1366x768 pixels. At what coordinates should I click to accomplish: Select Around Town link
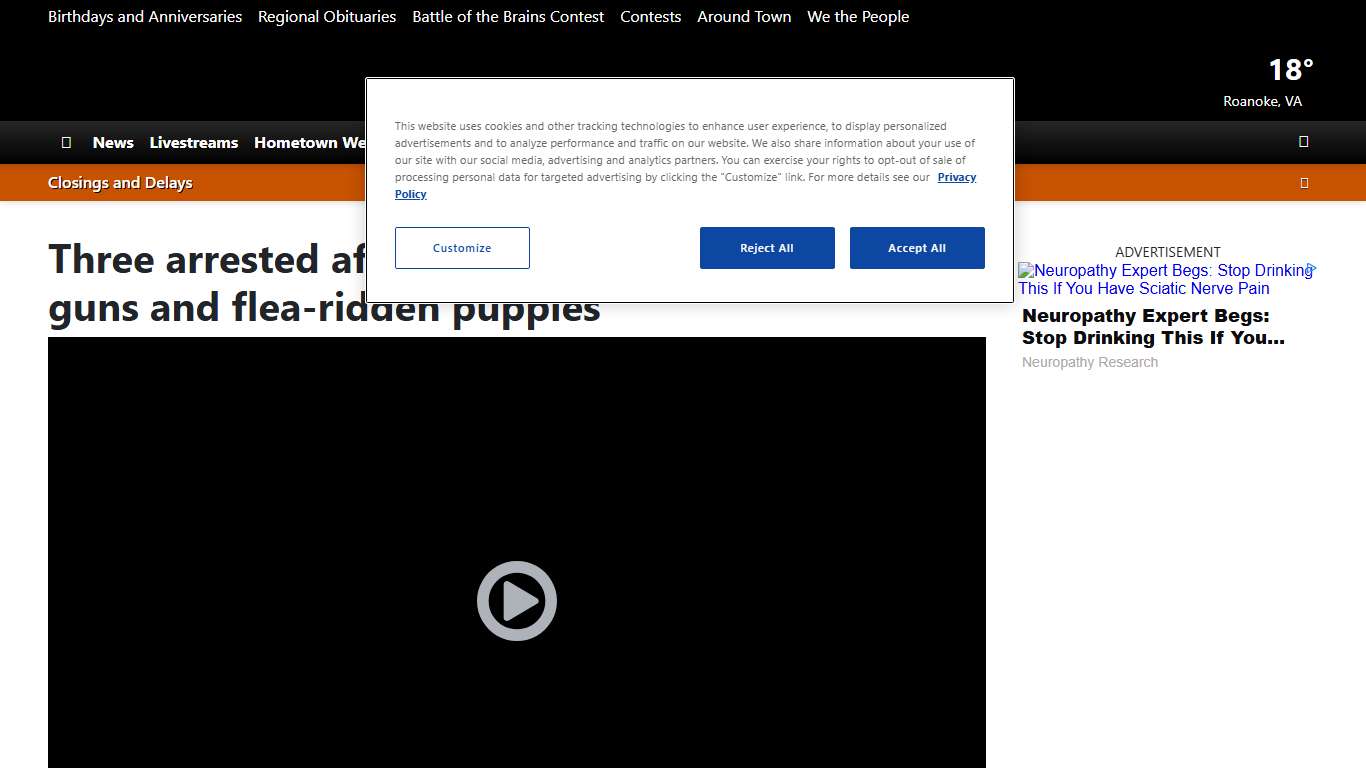744,17
